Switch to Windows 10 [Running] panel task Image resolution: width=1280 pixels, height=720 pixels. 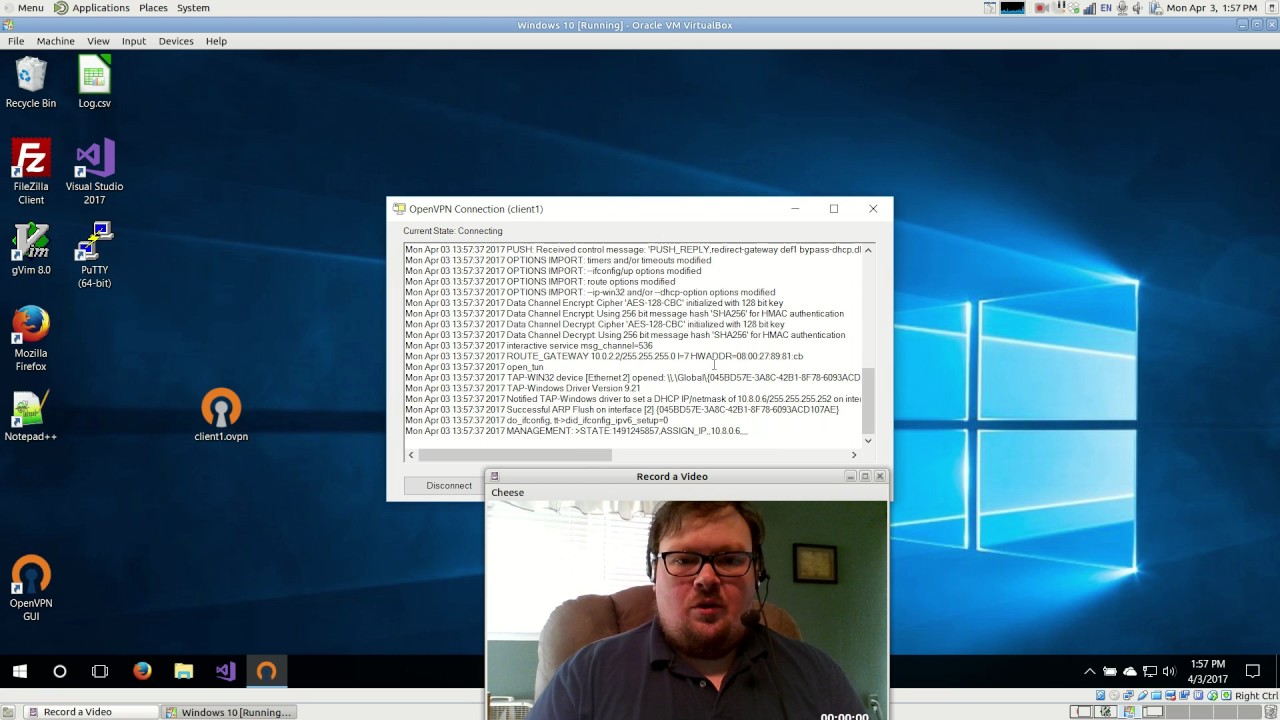pyautogui.click(x=228, y=712)
